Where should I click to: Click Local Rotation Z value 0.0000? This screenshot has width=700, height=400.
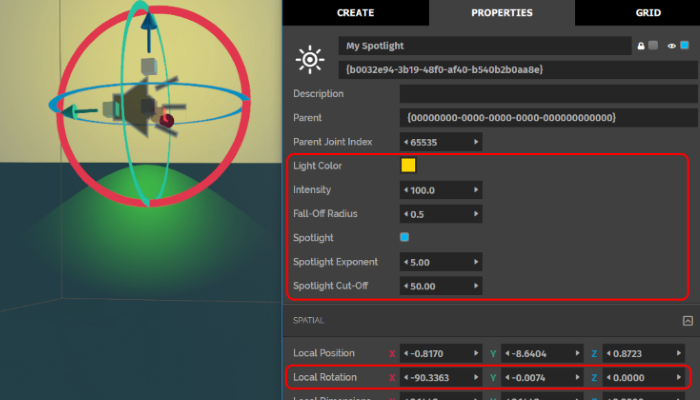tap(629, 378)
